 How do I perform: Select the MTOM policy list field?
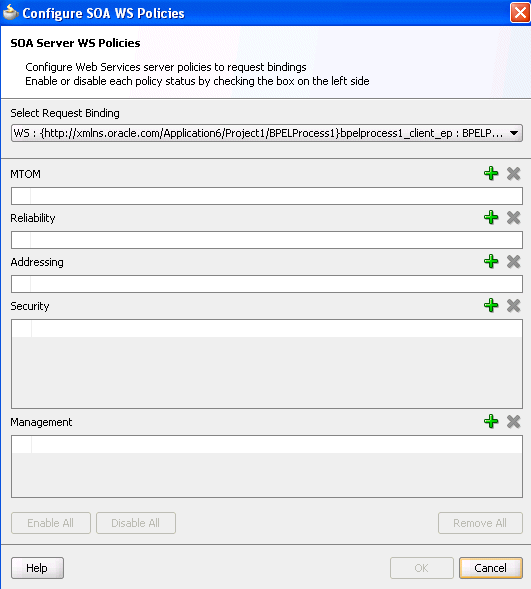click(267, 196)
